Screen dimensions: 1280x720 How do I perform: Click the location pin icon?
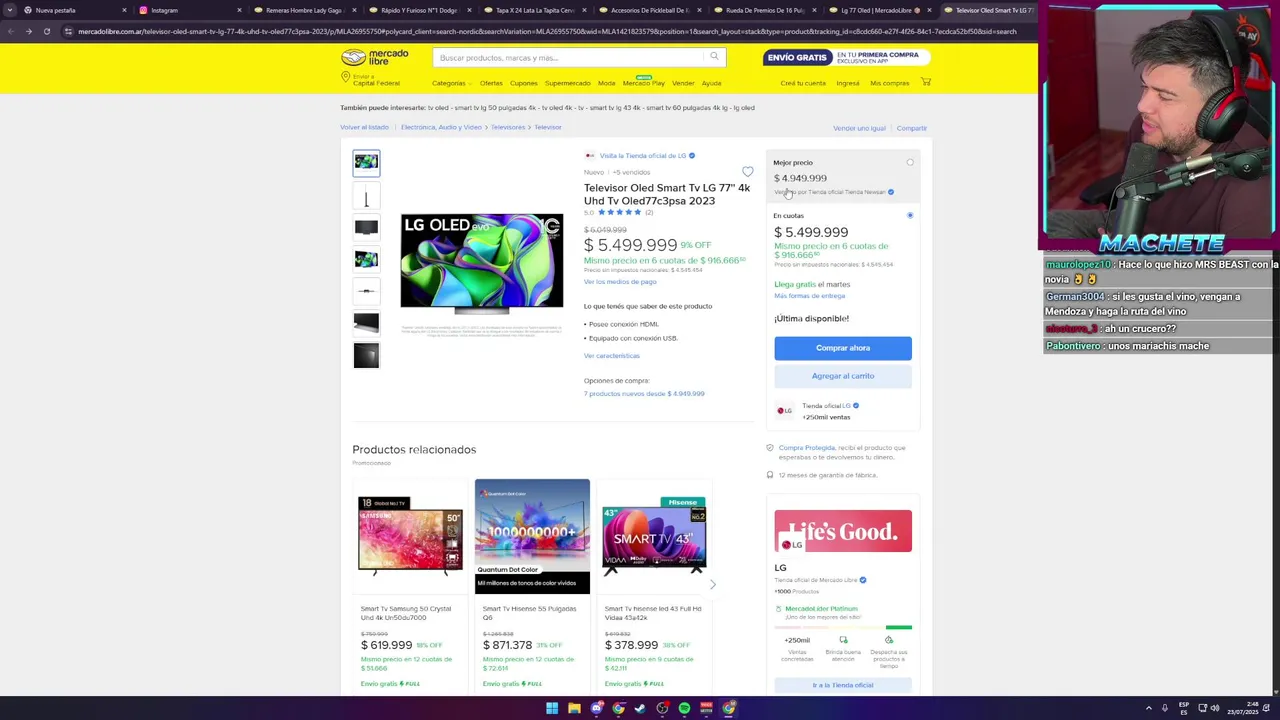[345, 78]
